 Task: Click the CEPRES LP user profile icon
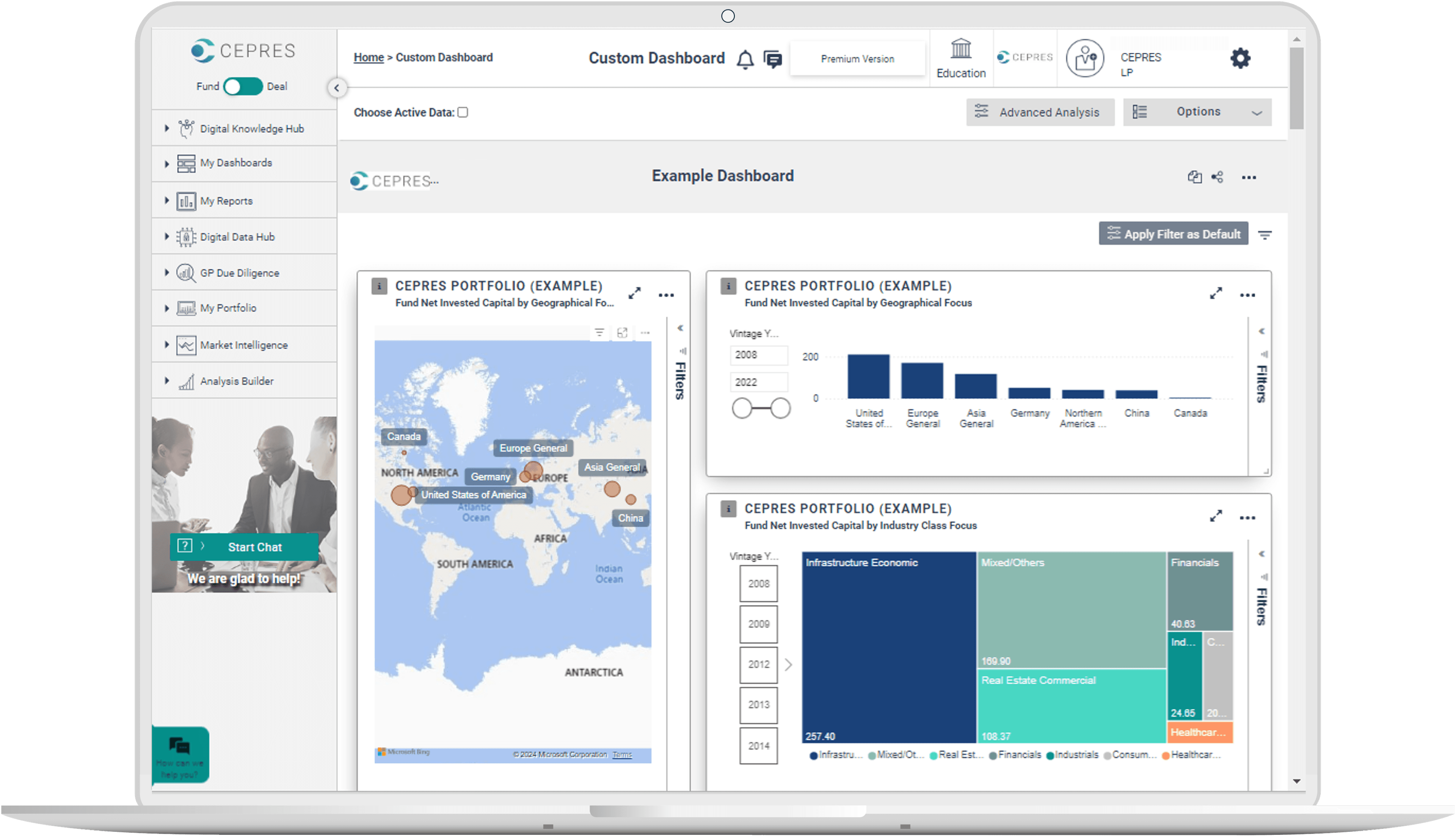click(x=1084, y=58)
